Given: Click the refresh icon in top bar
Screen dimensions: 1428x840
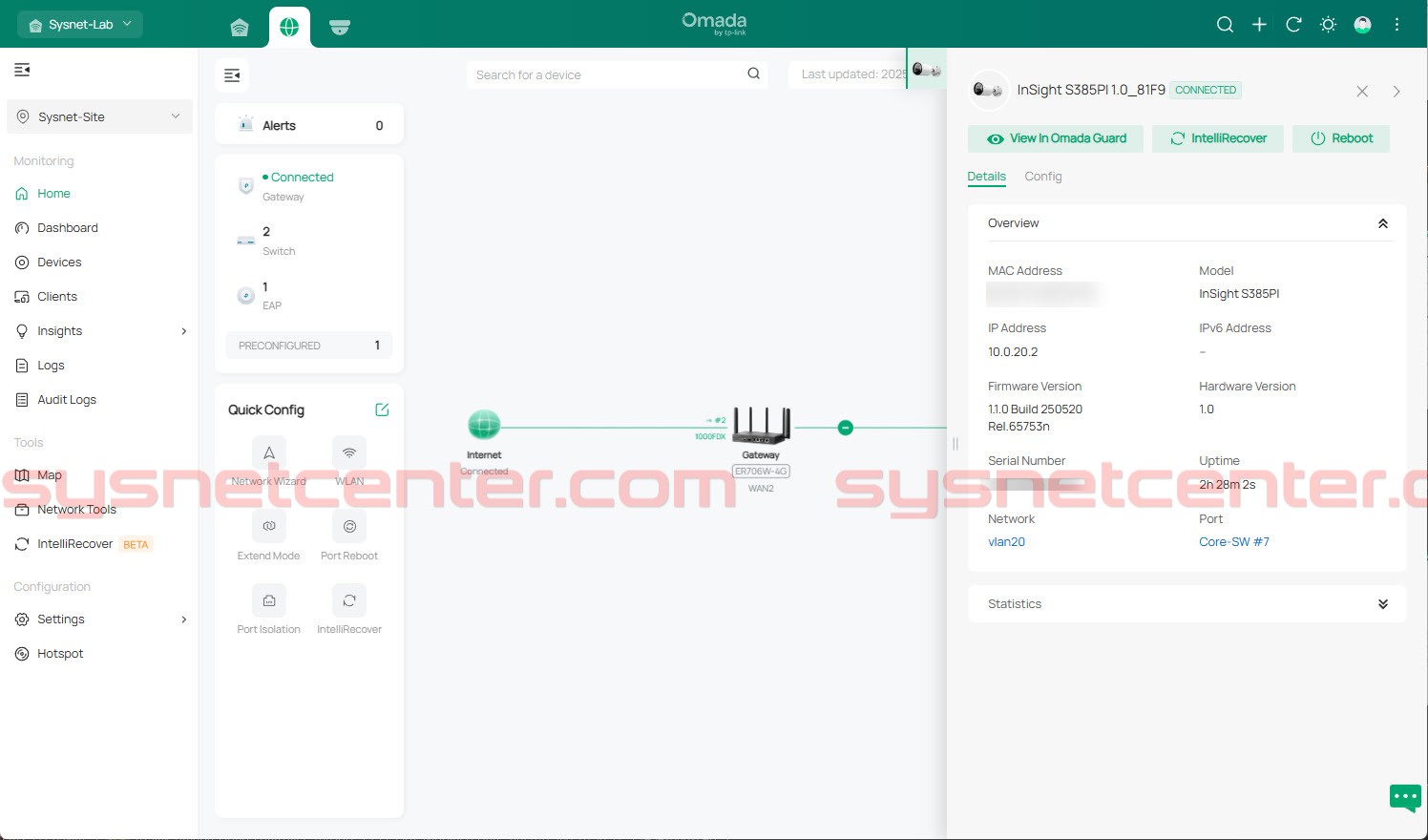Looking at the screenshot, I should [x=1293, y=25].
